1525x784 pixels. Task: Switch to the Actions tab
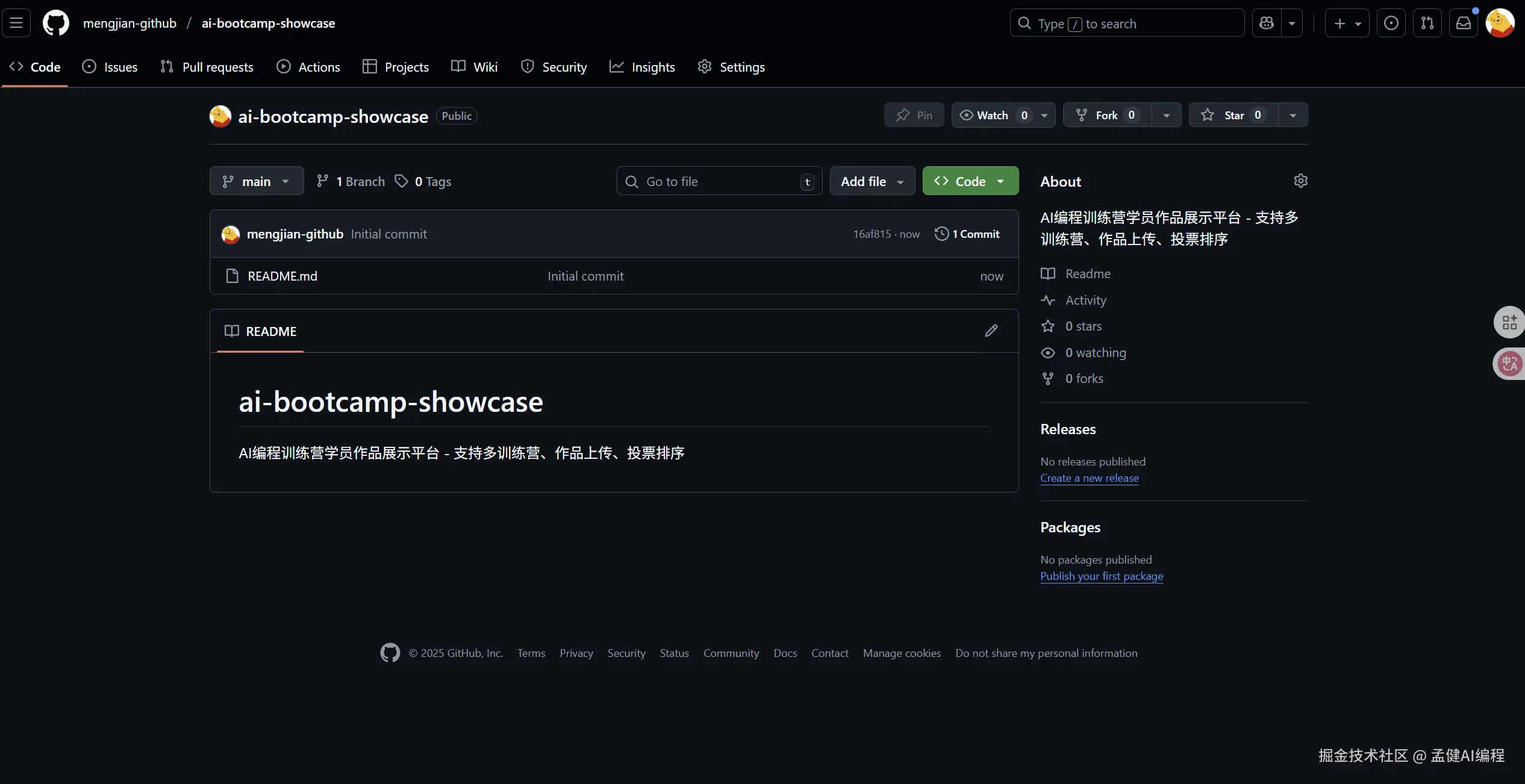coord(308,67)
